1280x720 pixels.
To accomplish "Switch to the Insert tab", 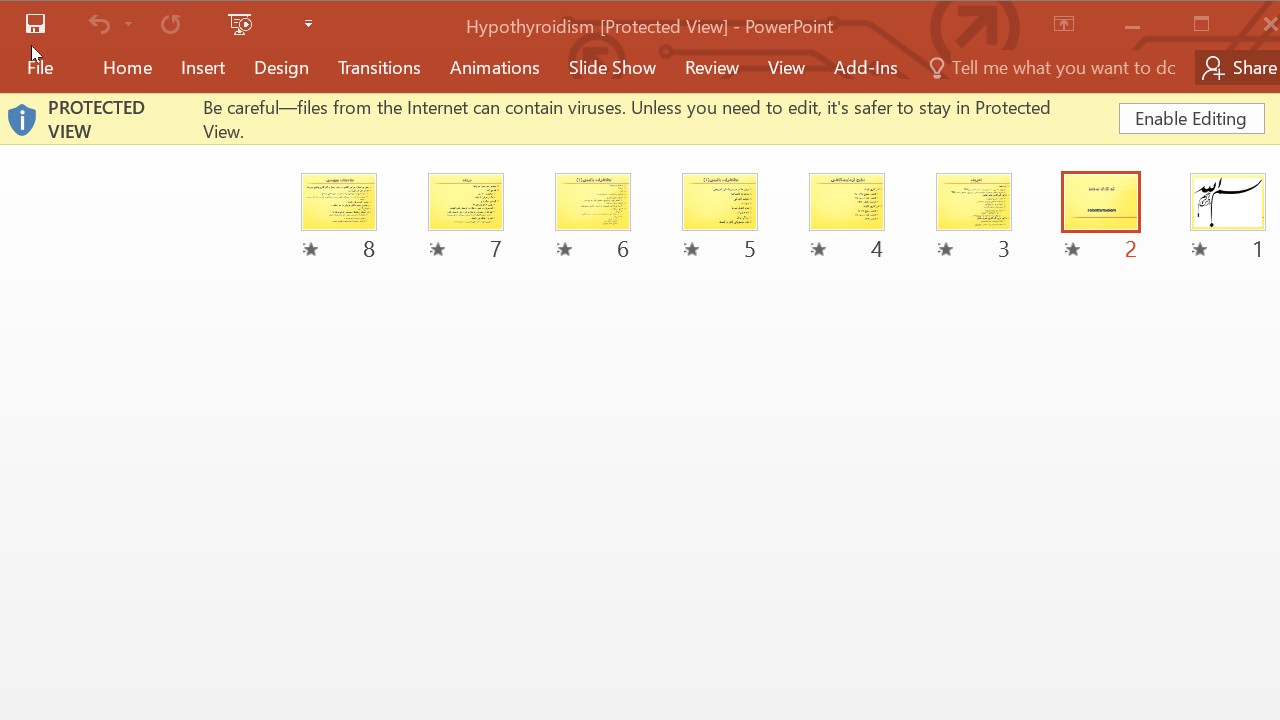I will pos(203,68).
